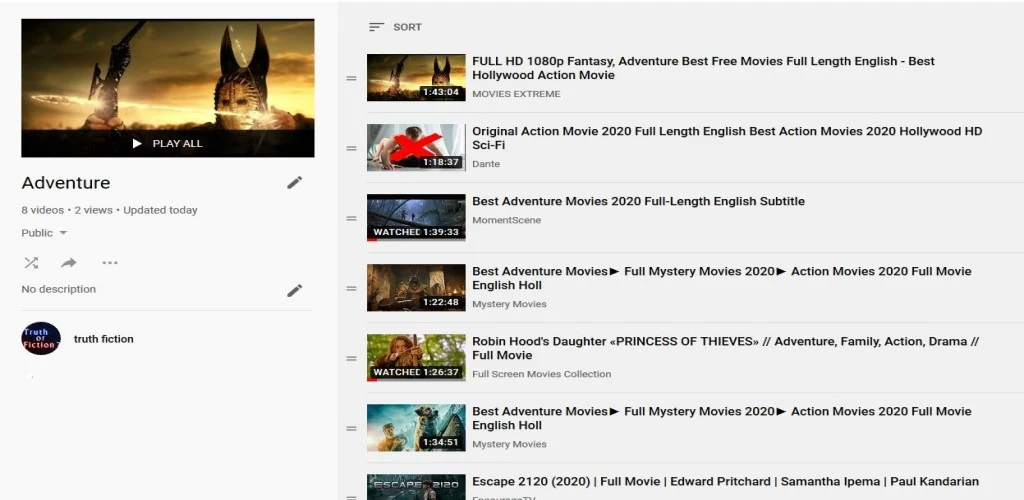Click the Dante channel name
Image resolution: width=1024 pixels, height=500 pixels.
click(486, 164)
